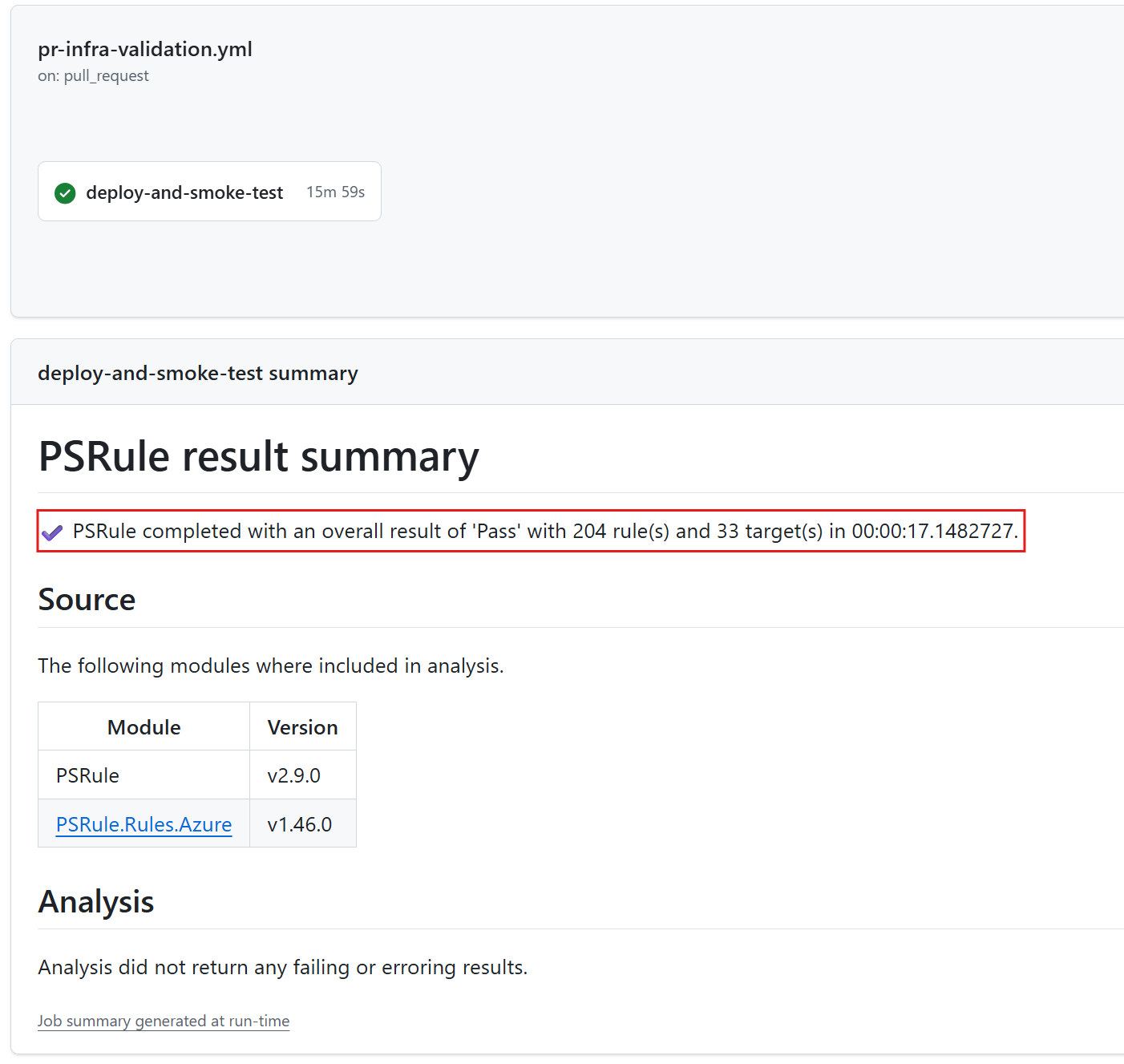Open the PSRule.Rules.Azure link

[144, 824]
